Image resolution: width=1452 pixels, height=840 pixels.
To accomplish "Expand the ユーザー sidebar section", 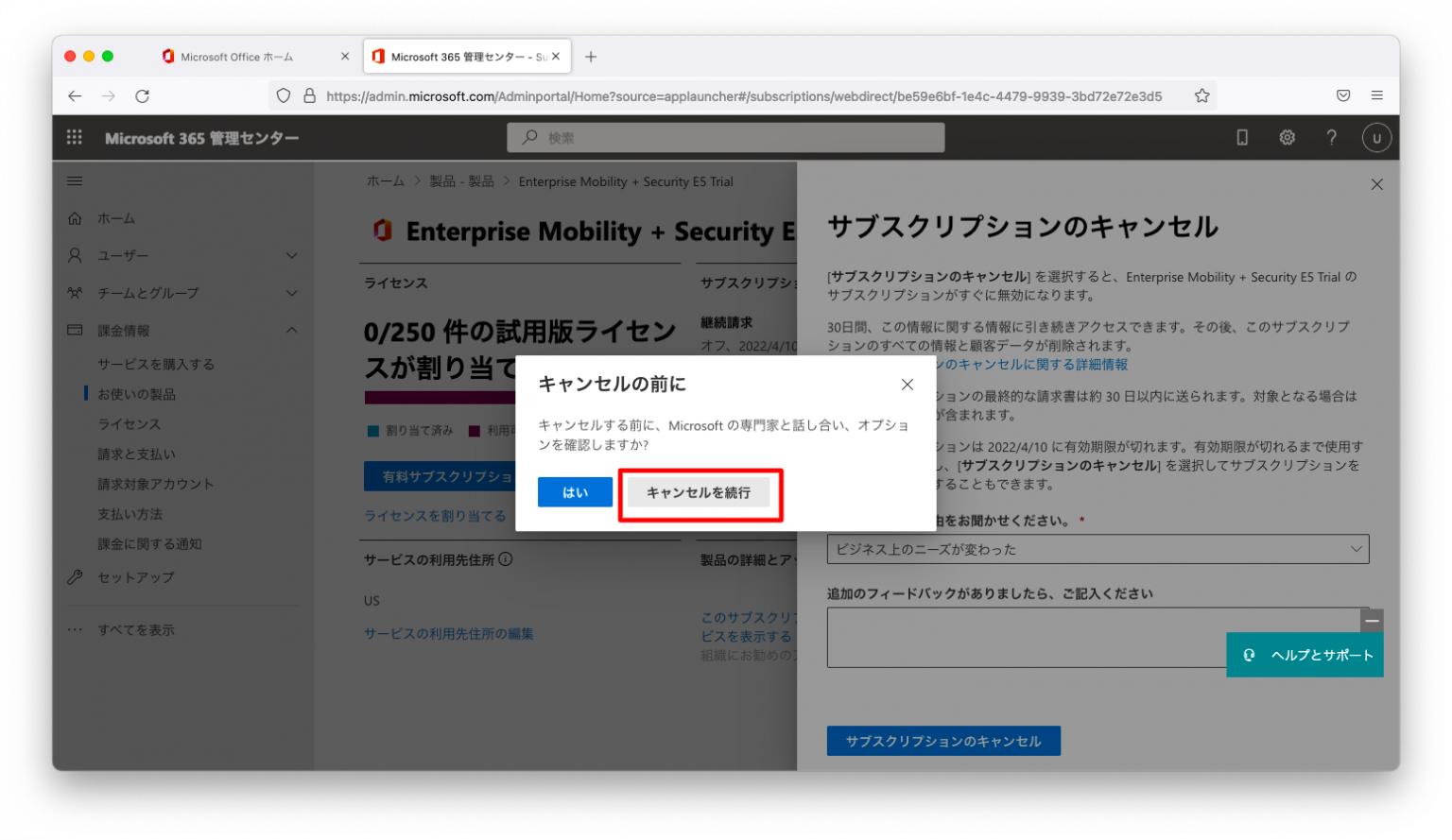I will point(293,255).
